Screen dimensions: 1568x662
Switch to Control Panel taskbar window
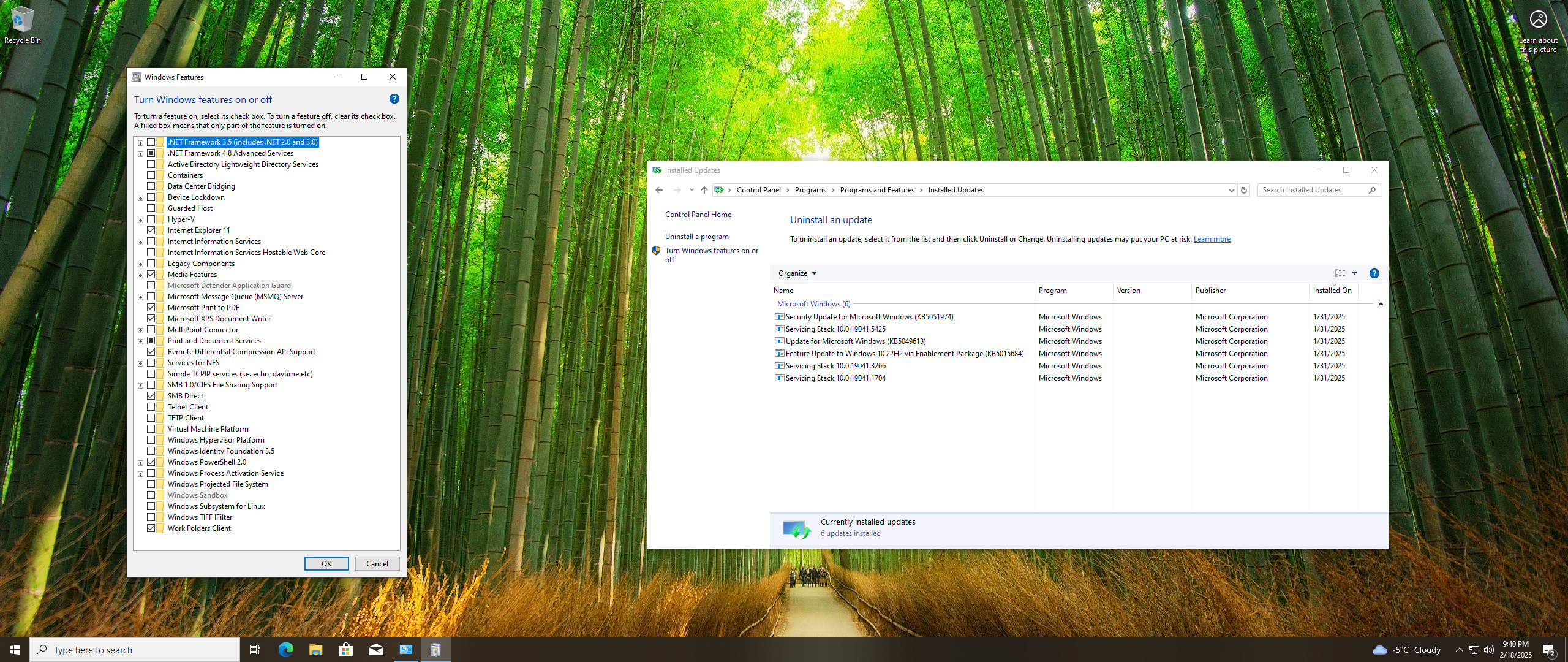[x=405, y=650]
